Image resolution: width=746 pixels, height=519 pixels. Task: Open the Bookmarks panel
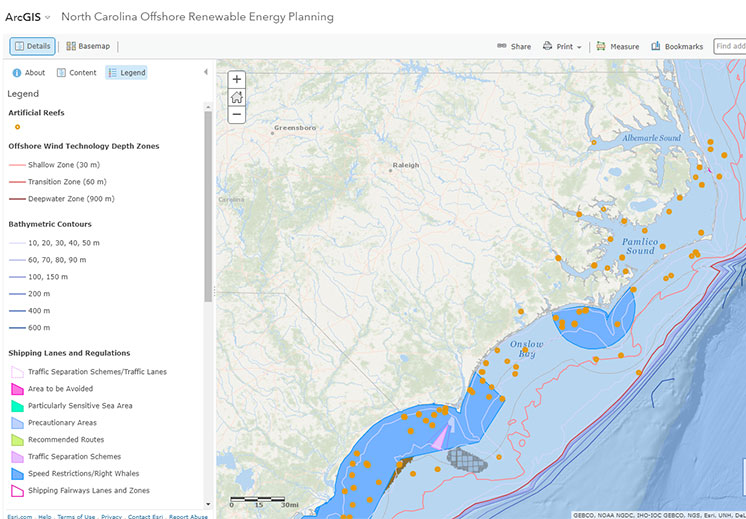click(677, 46)
